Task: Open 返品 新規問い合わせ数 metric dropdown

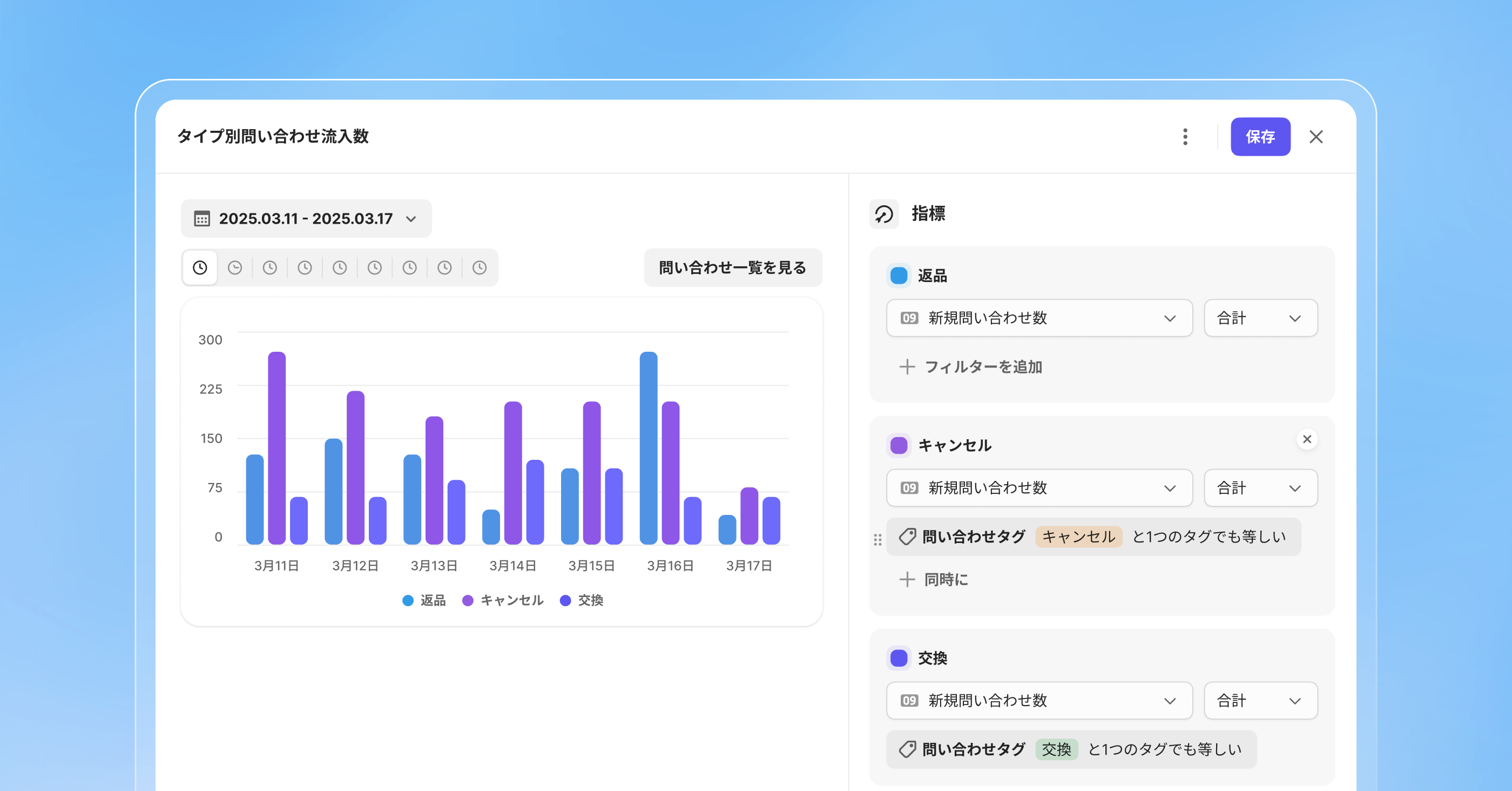Action: point(1039,318)
